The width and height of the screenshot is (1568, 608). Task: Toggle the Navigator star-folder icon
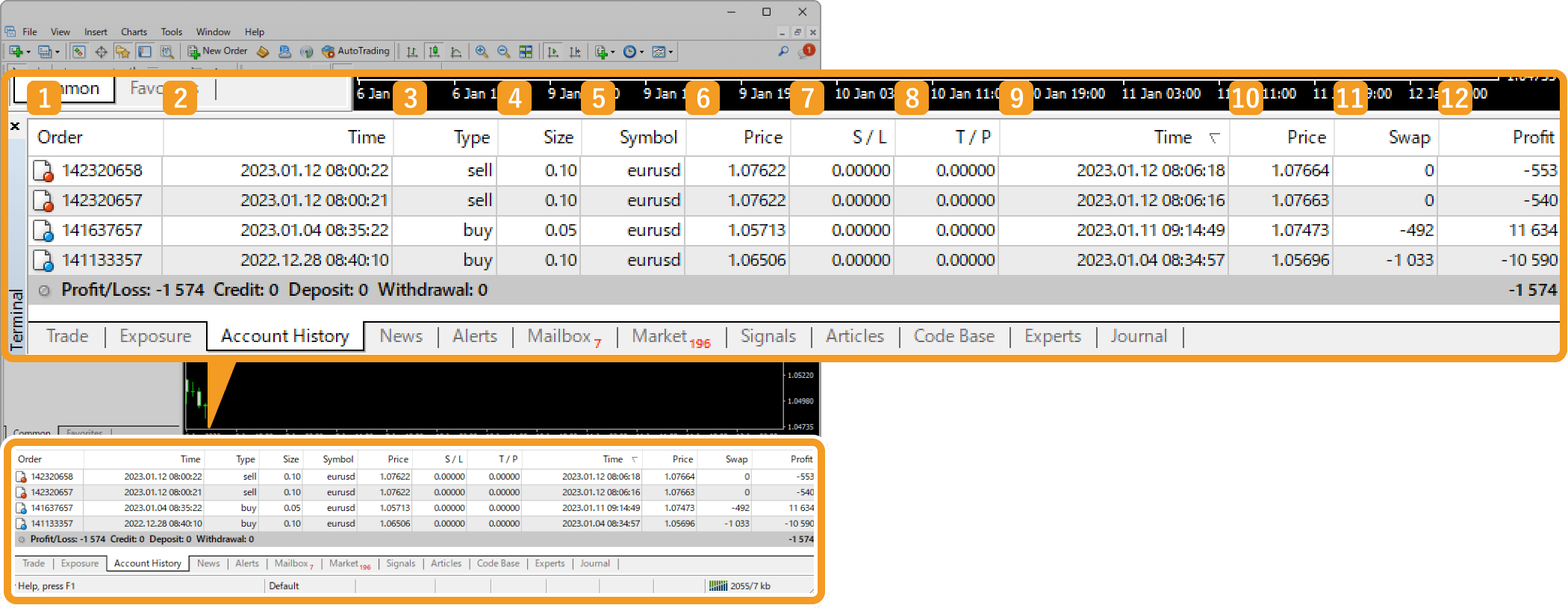pos(122,52)
